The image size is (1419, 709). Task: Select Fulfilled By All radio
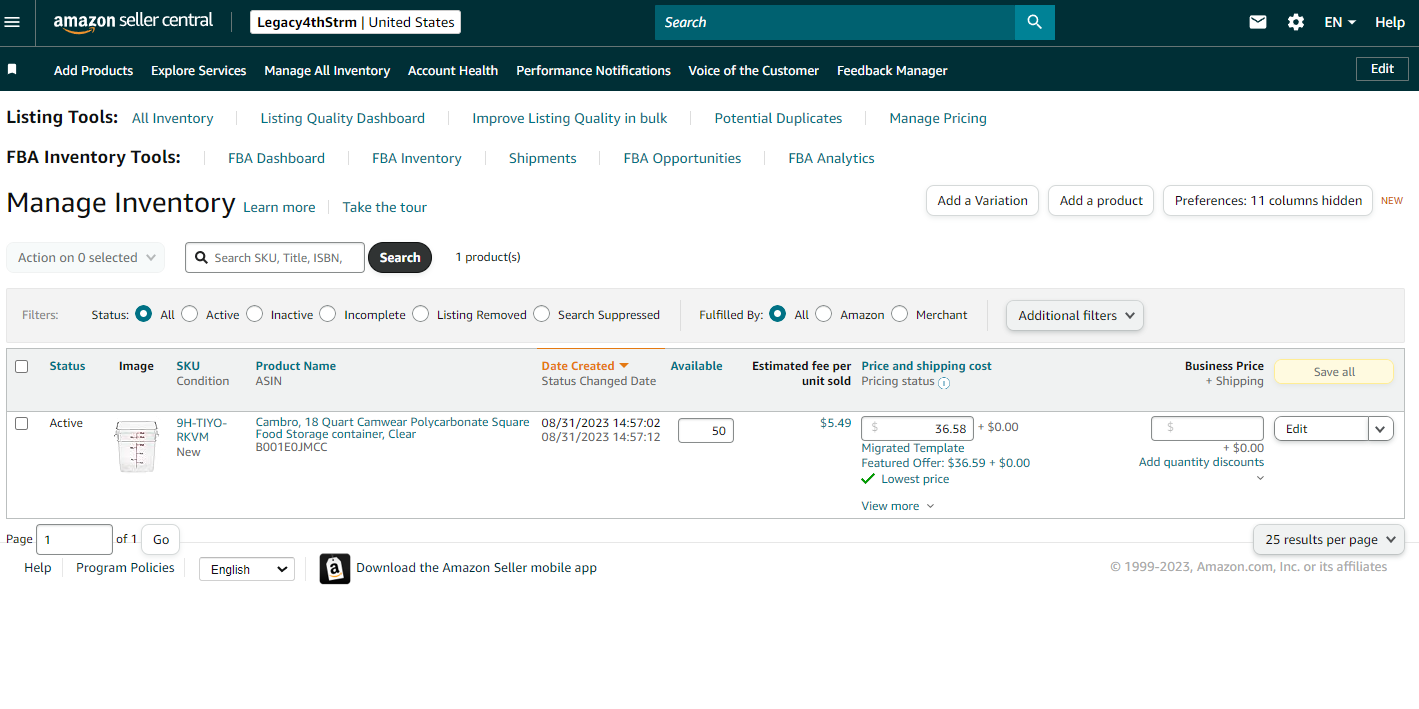coord(778,314)
